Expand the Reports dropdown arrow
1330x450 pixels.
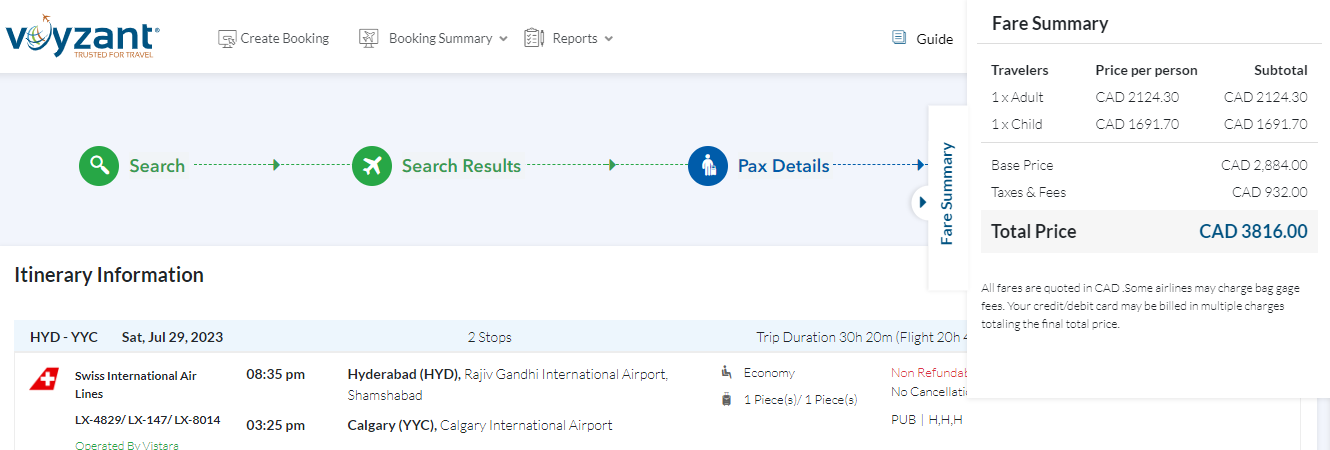tap(609, 39)
